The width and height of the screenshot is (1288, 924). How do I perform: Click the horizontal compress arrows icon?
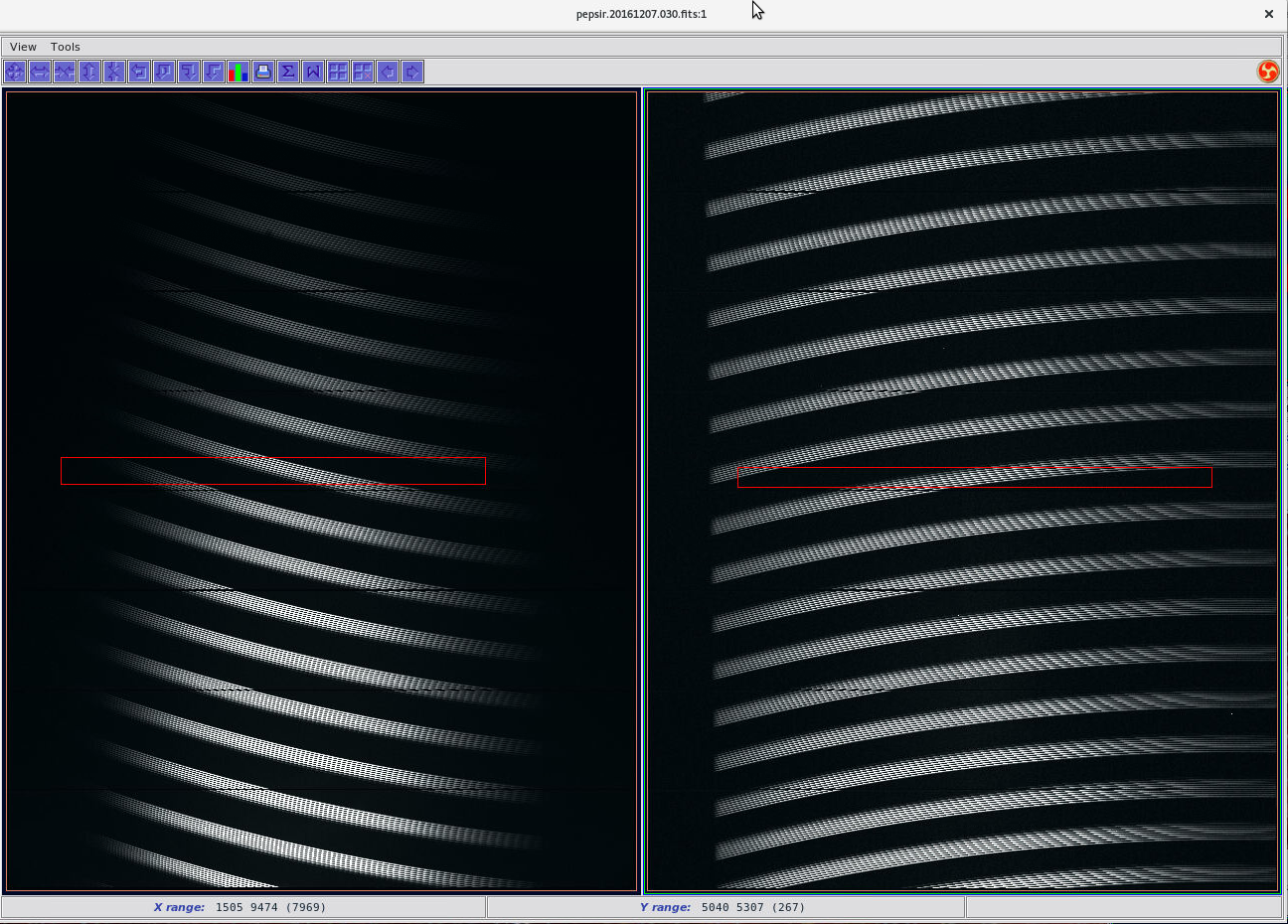click(x=65, y=72)
